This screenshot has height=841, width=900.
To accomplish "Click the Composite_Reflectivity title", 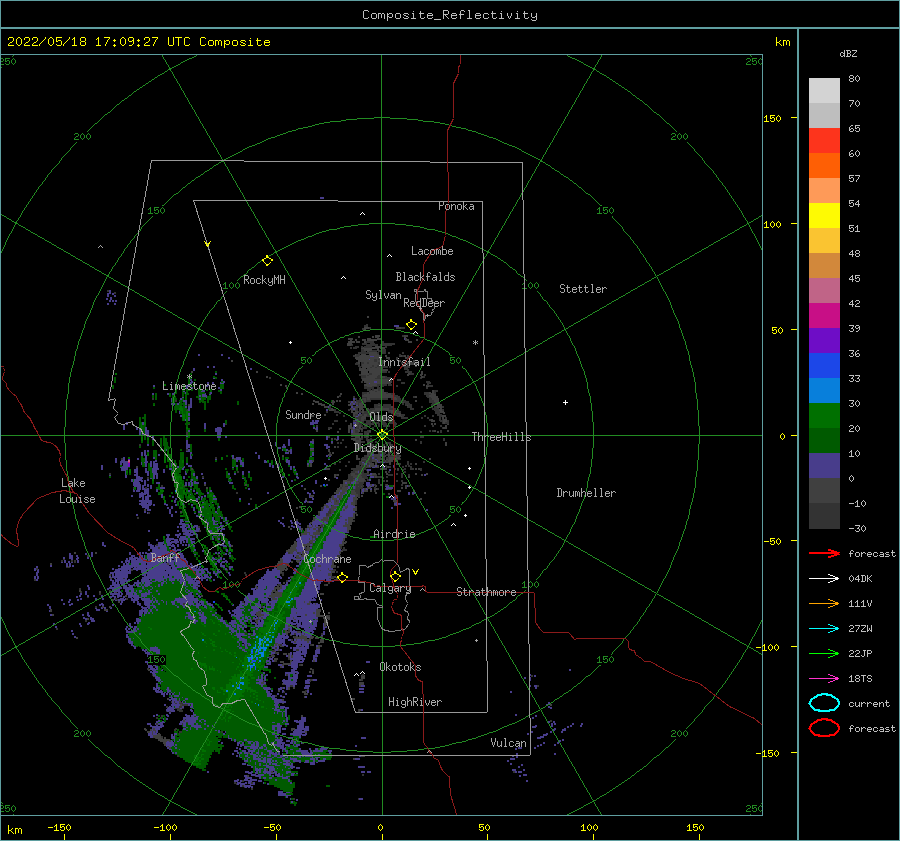I will [450, 15].
